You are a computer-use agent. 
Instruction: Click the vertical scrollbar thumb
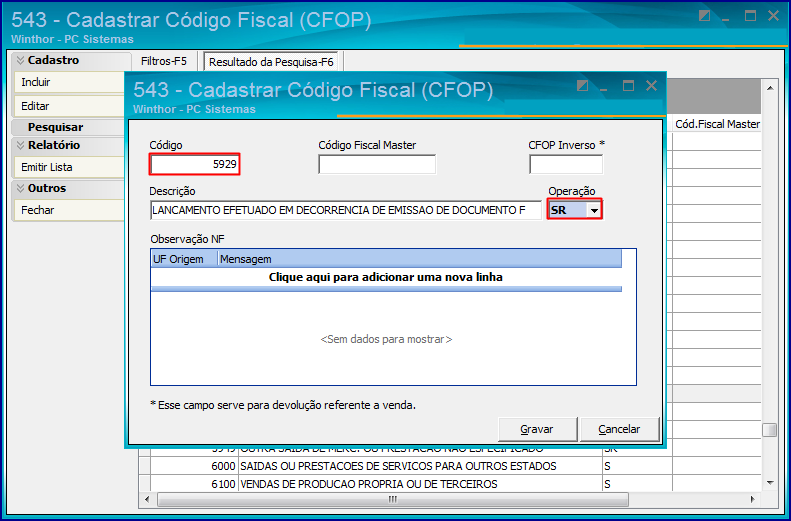click(x=769, y=430)
